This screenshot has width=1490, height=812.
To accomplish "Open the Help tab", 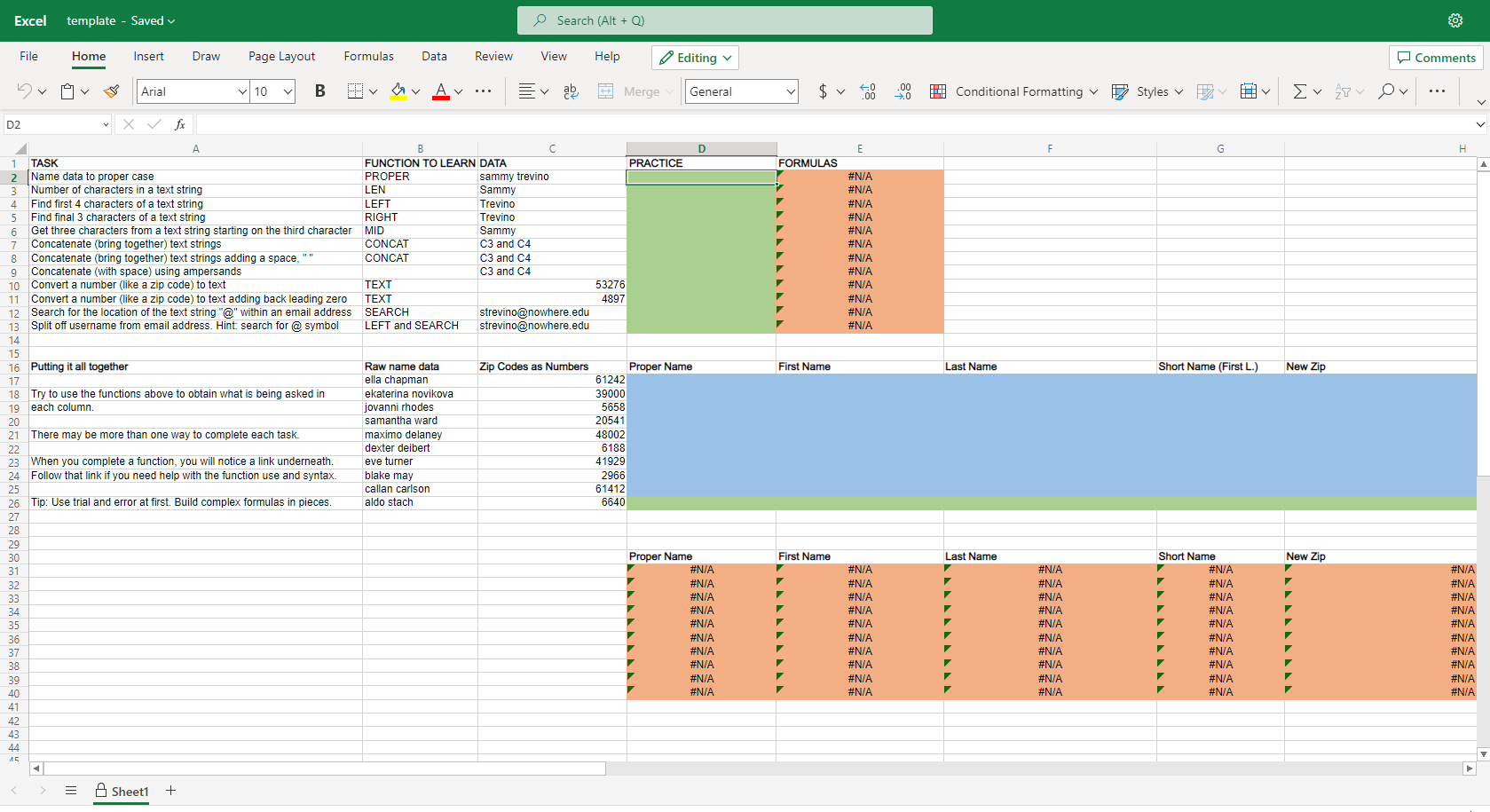I will [x=607, y=56].
